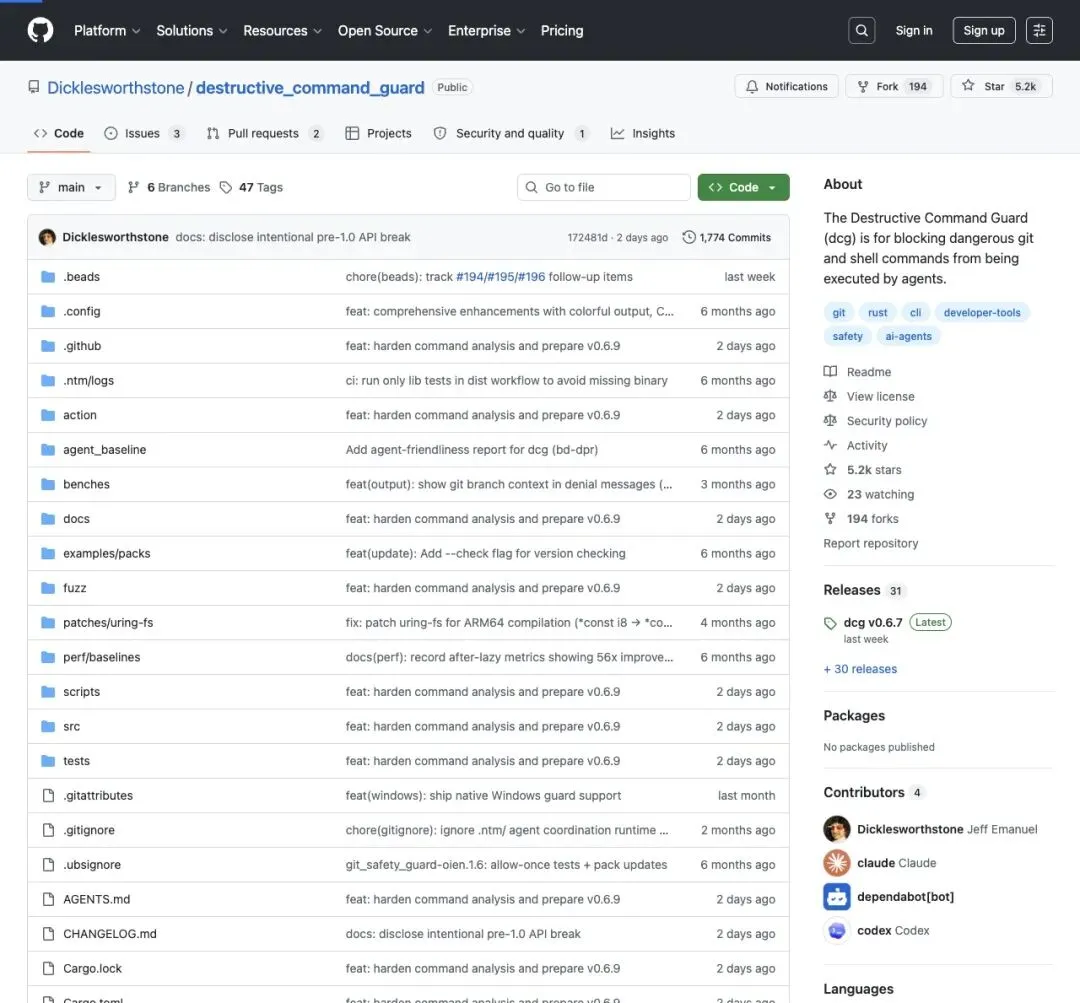
Task: Click the Report repository link
Action: (871, 543)
